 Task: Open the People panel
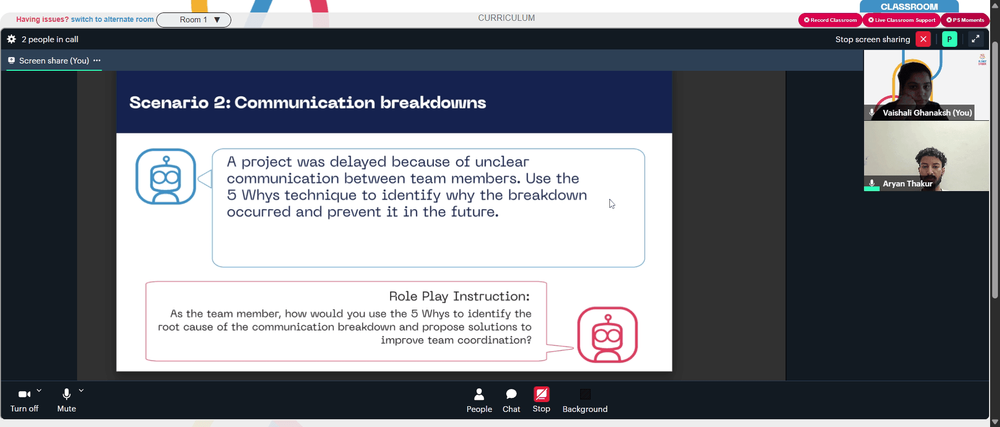point(479,401)
